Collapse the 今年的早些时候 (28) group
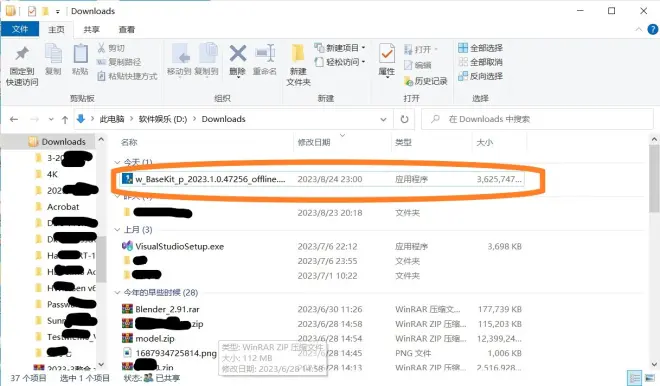The height and width of the screenshot is (386, 660). (117, 293)
